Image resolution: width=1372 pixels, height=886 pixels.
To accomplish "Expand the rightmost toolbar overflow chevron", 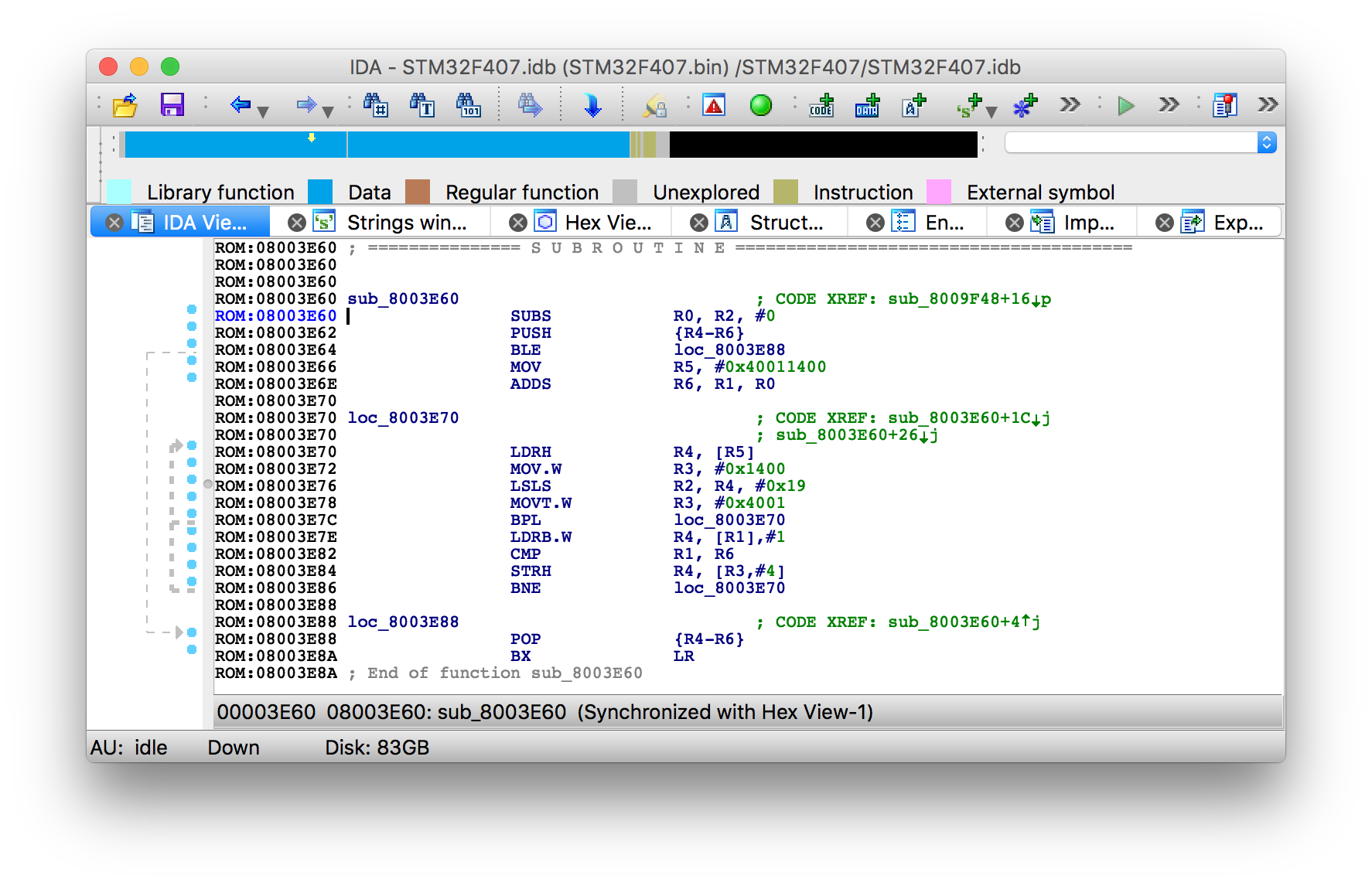I will coord(1268,104).
